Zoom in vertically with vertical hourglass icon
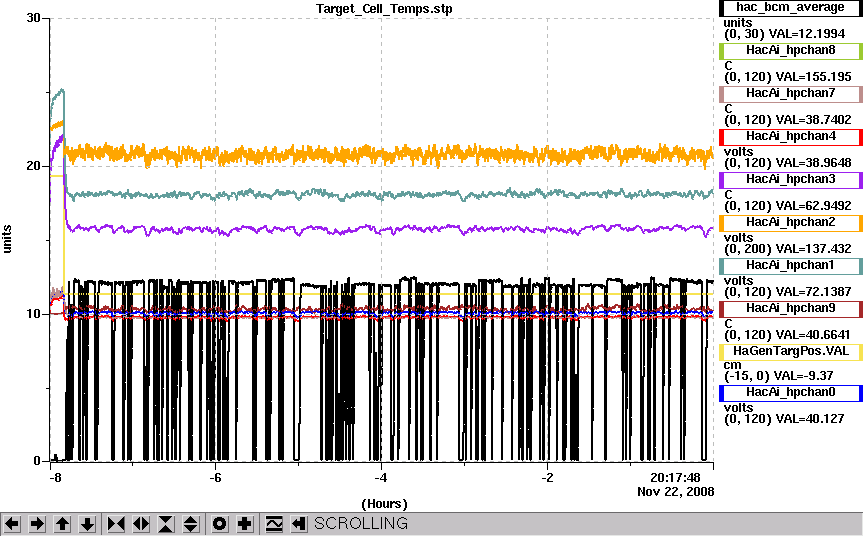Screen dimensions: 863x536 pyautogui.click(x=166, y=523)
